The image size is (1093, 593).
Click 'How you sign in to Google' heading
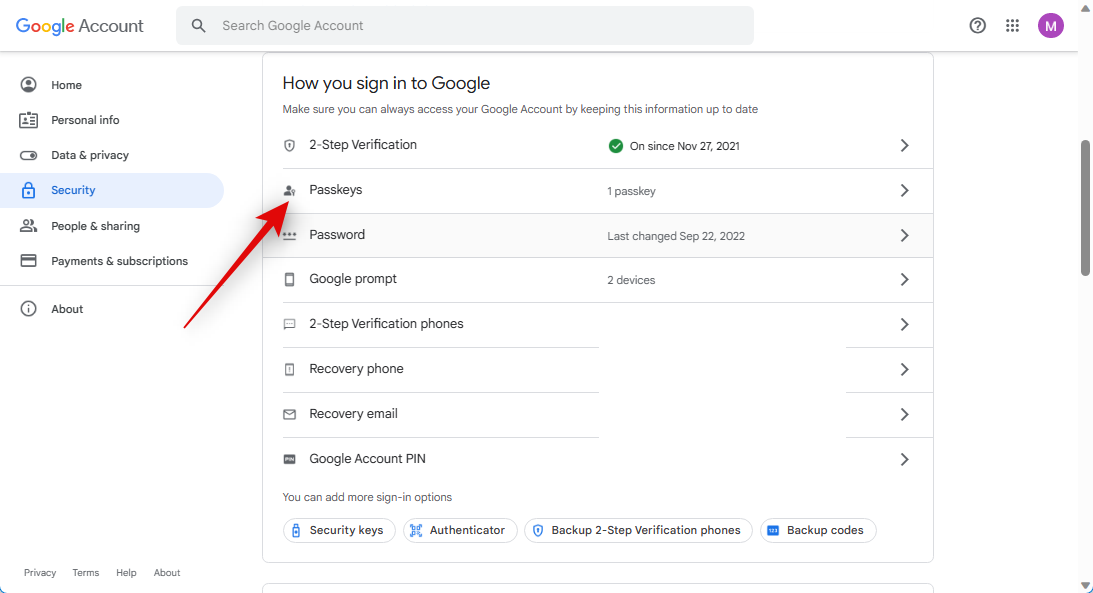coord(386,83)
